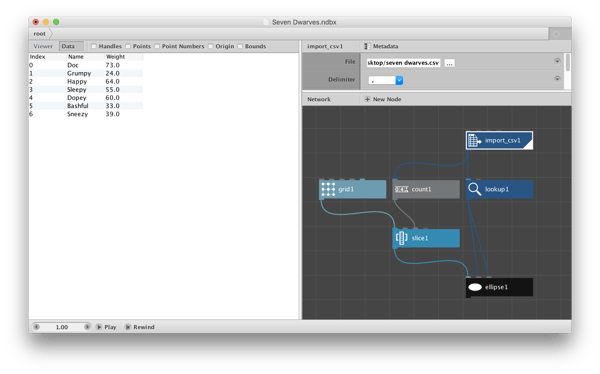Increment the frame number stepper arrow

tap(87, 327)
